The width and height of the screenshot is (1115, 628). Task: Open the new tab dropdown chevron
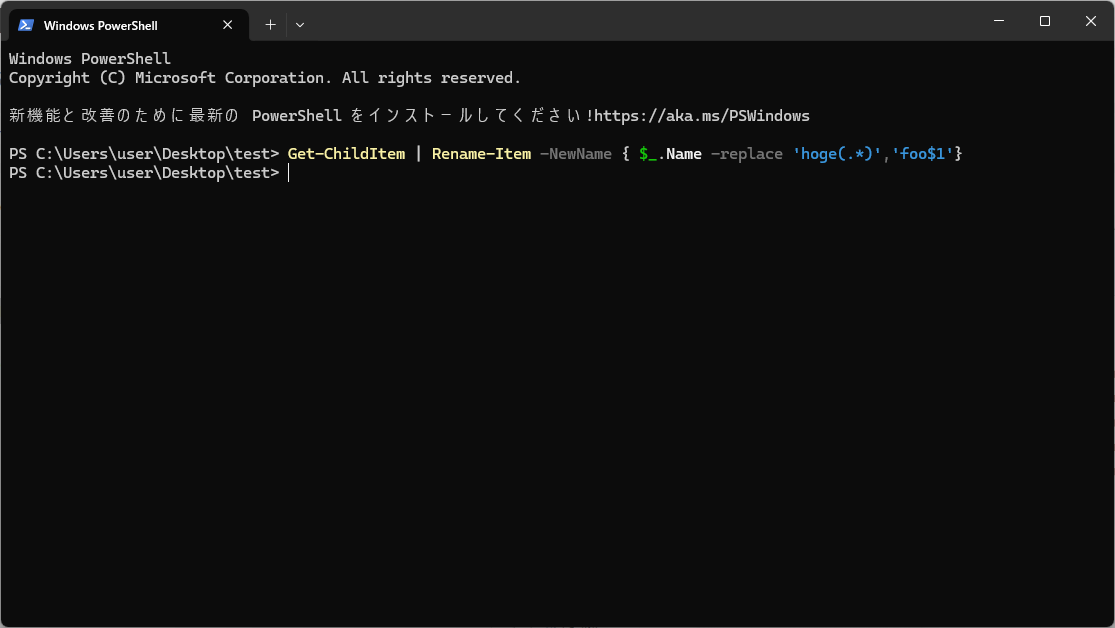(x=299, y=24)
